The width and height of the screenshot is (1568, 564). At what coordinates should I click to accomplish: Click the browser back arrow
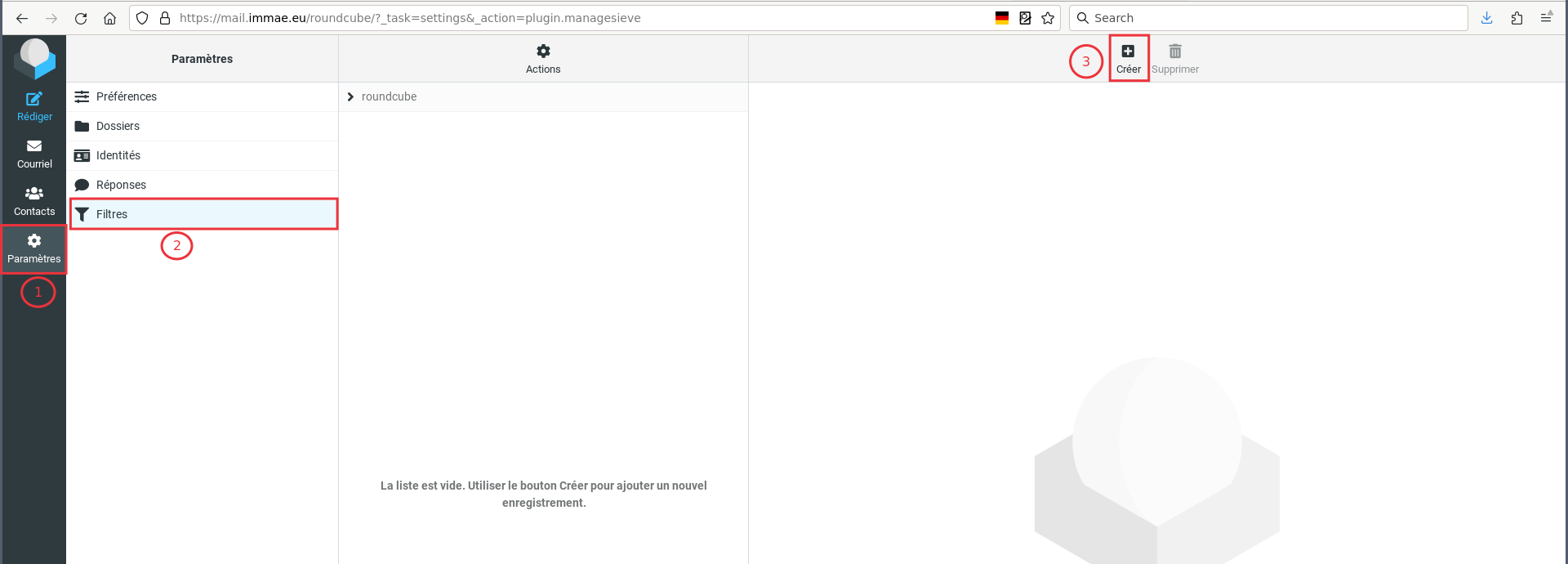(x=22, y=18)
